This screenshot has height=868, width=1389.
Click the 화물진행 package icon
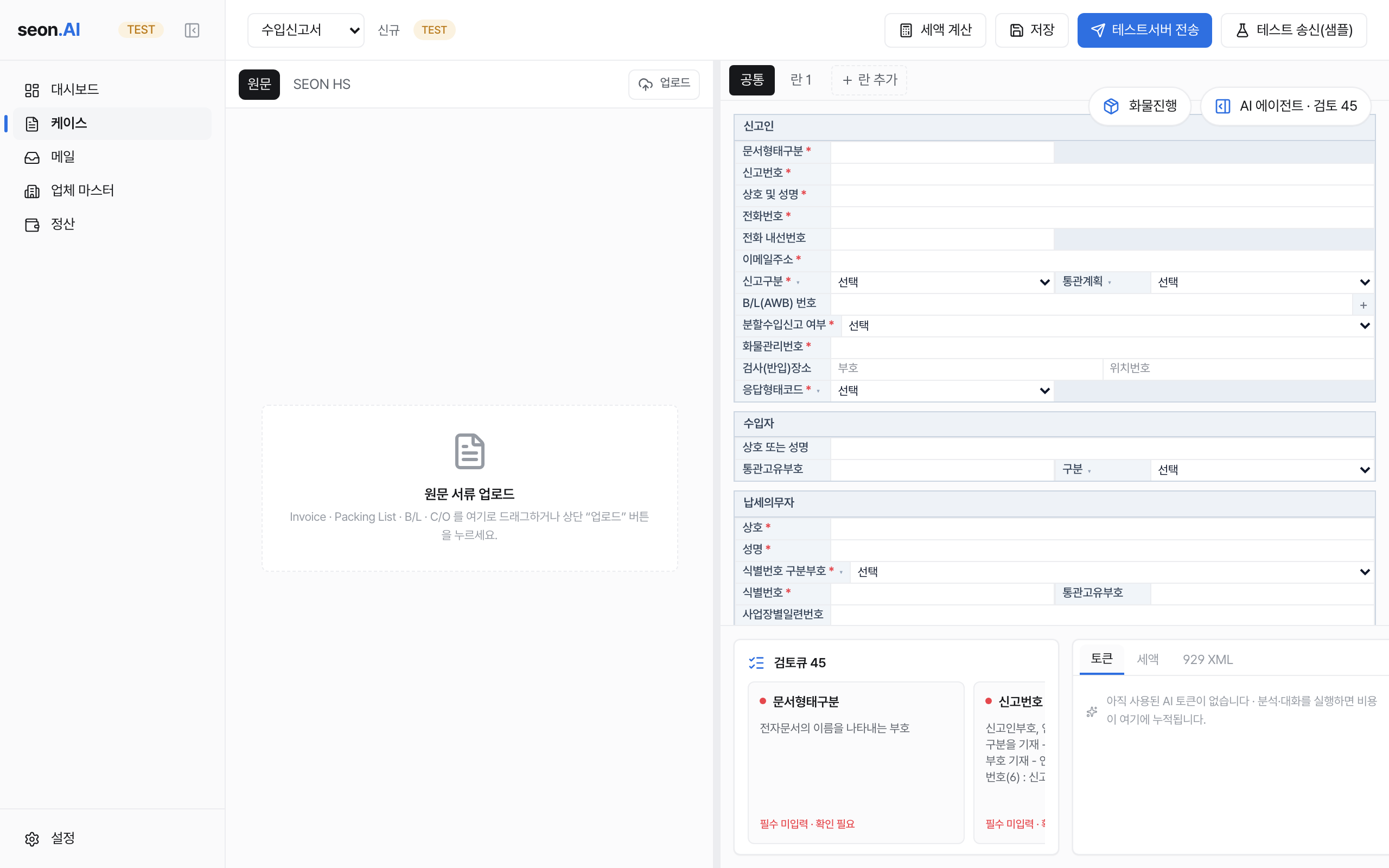(x=1111, y=106)
